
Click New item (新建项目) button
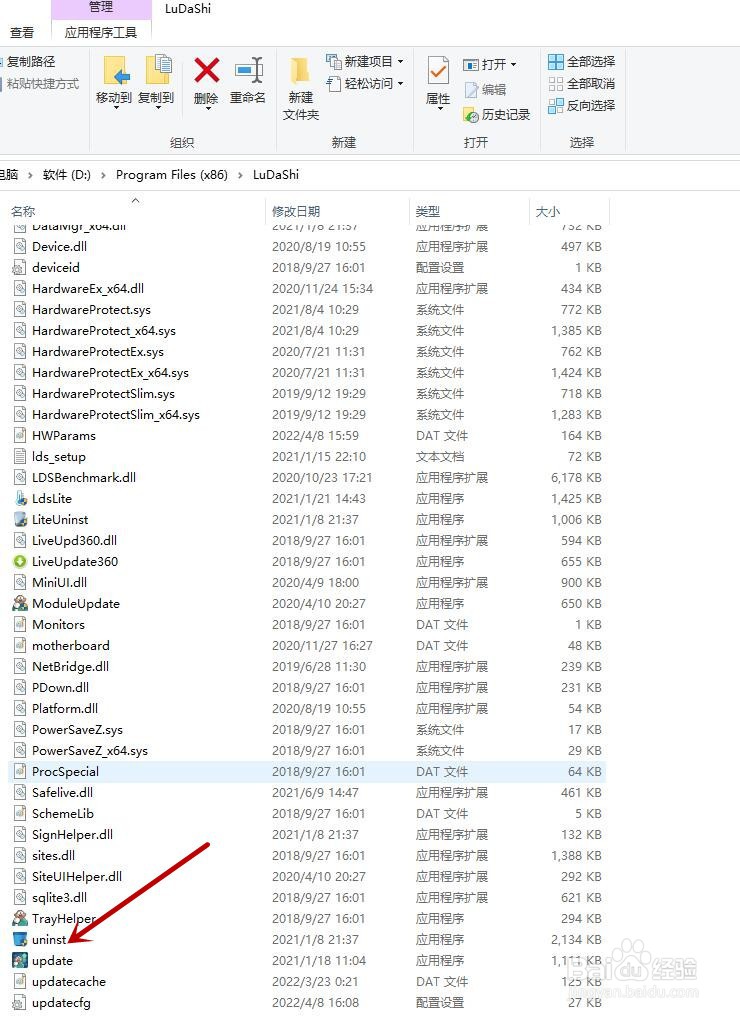point(365,62)
